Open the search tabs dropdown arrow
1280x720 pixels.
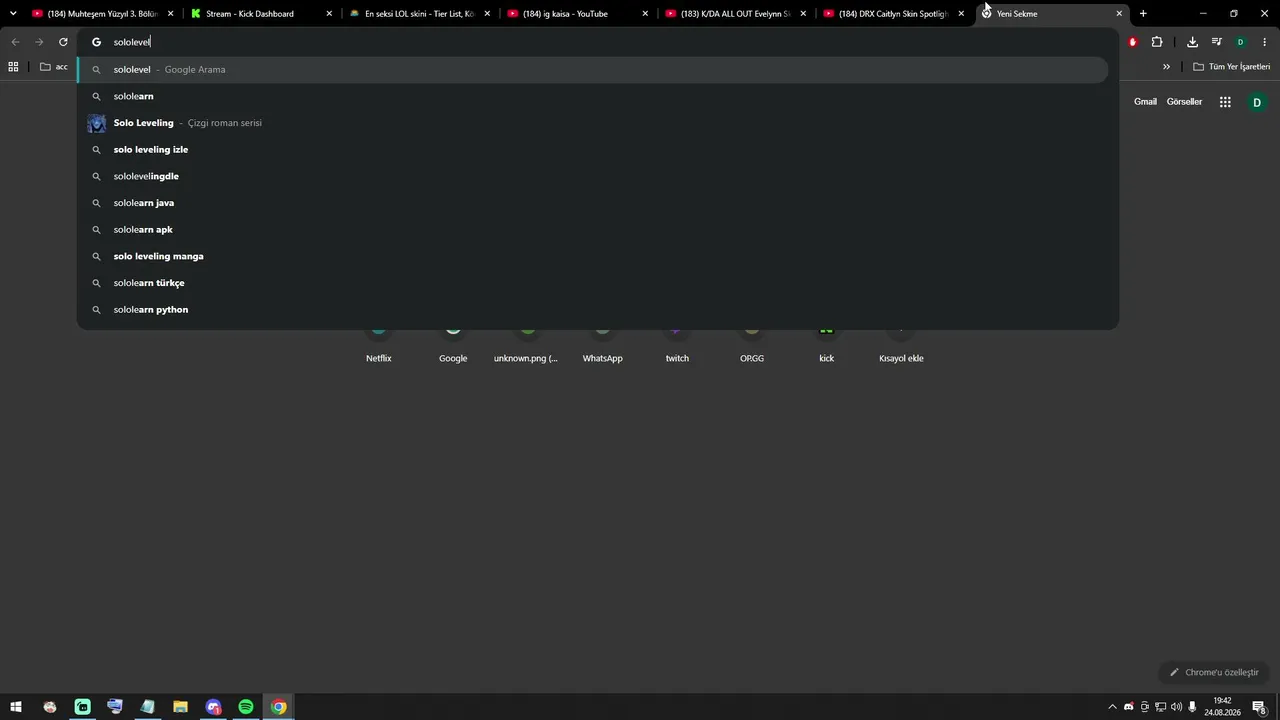tap(13, 14)
